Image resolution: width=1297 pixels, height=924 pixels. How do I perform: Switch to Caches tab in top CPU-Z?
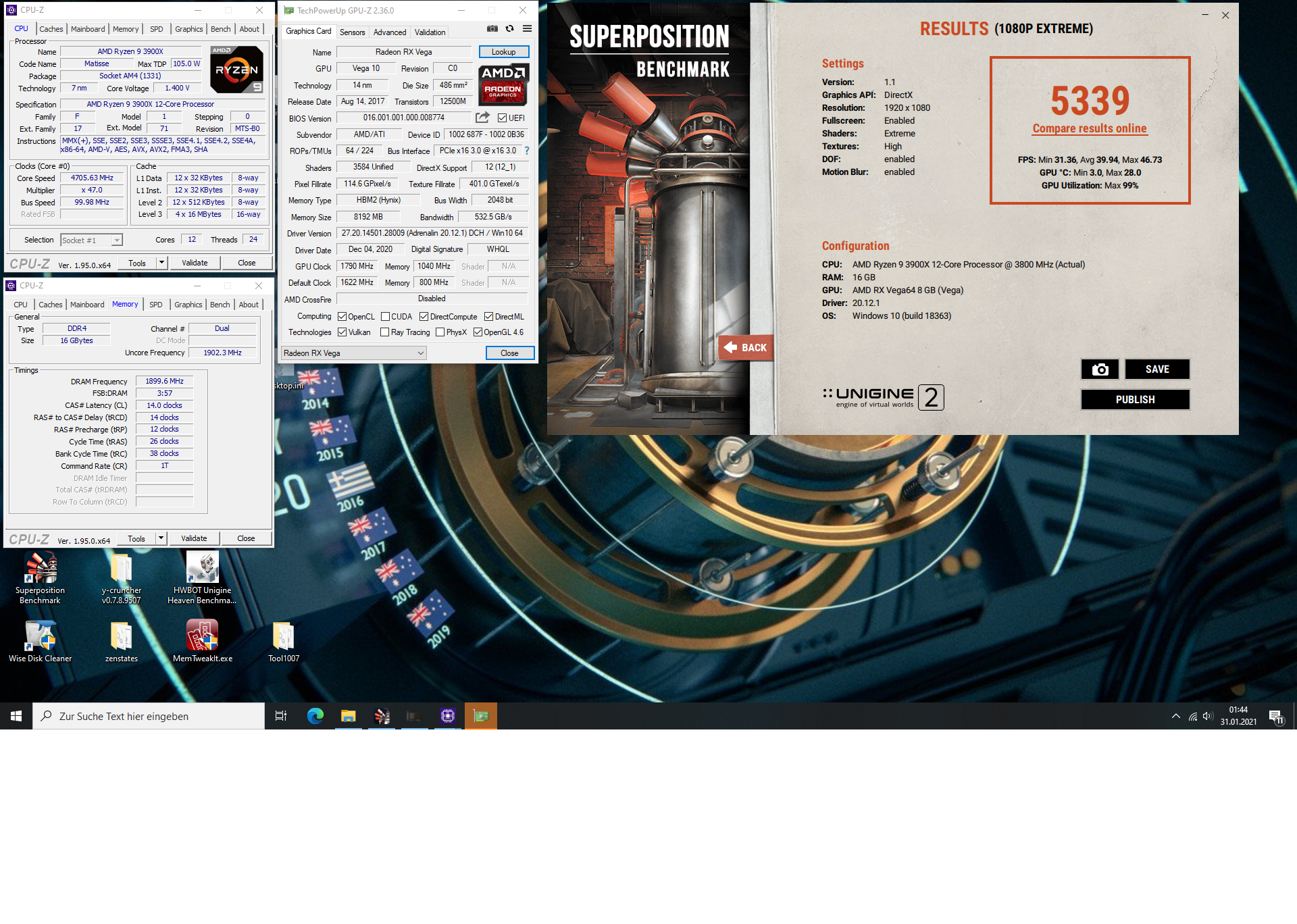pos(51,29)
